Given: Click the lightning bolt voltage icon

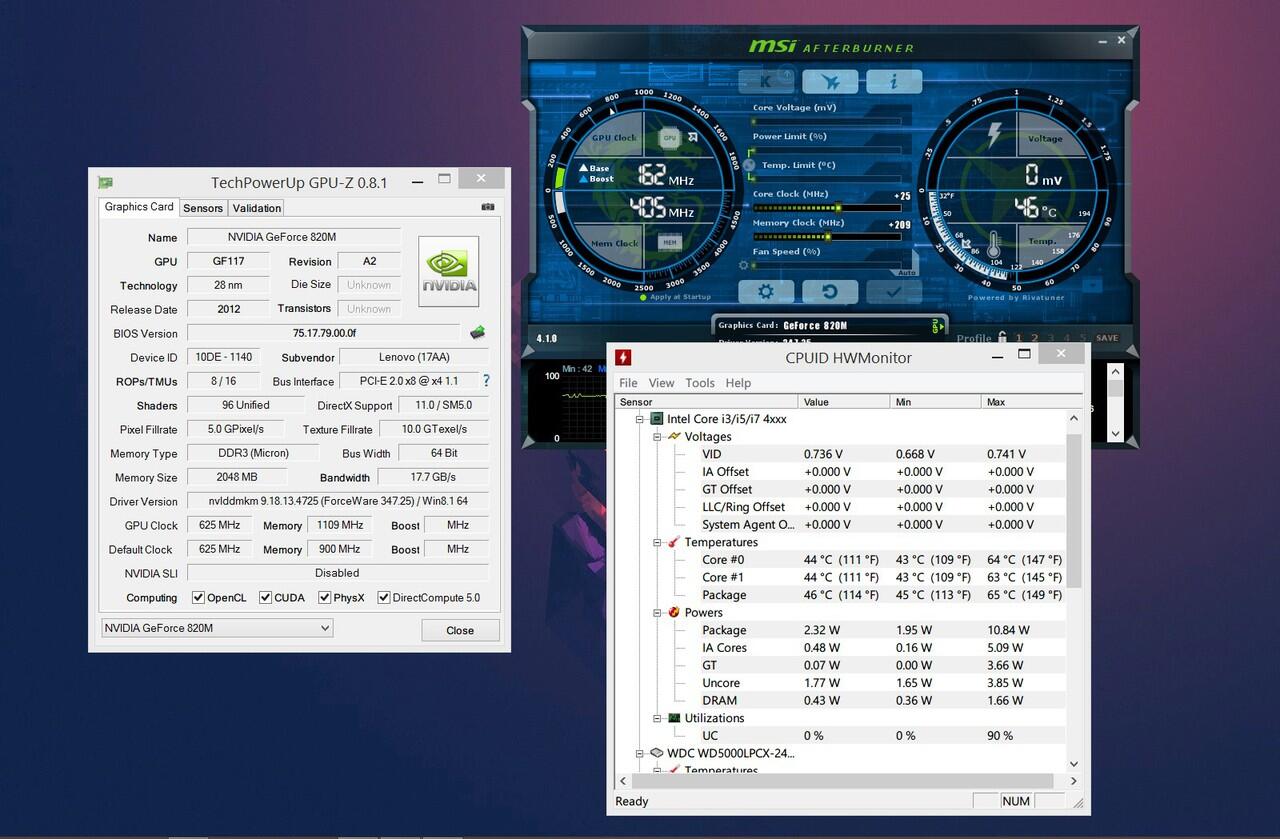Looking at the screenshot, I should click(994, 135).
